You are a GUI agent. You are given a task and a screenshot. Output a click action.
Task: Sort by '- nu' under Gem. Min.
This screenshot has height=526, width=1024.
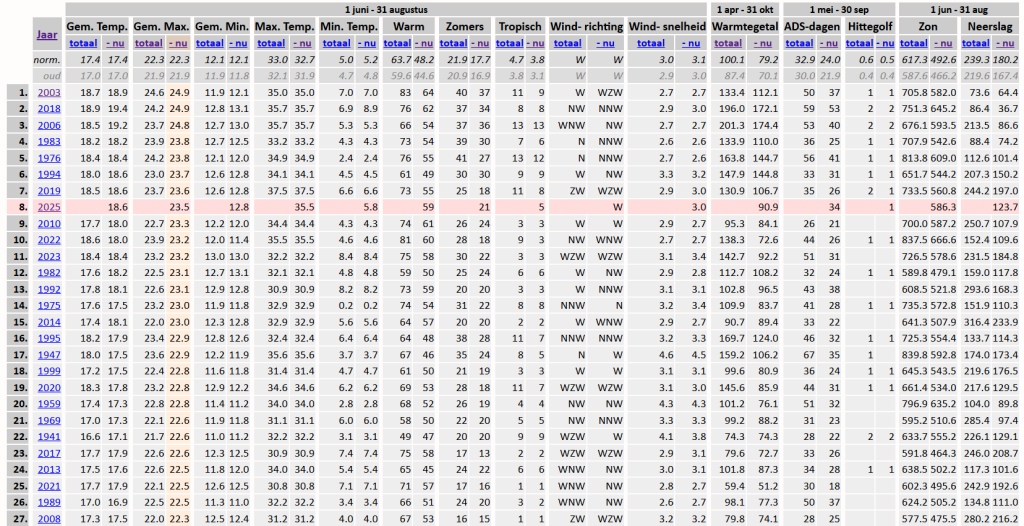[x=239, y=43]
